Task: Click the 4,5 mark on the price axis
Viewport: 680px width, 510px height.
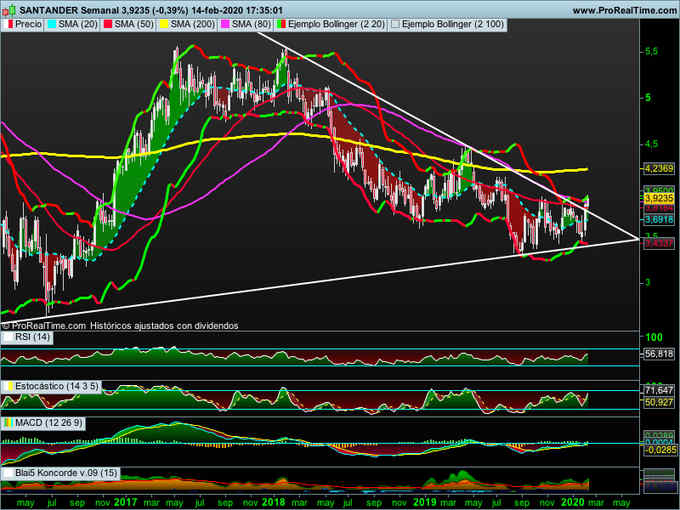Action: (x=651, y=144)
